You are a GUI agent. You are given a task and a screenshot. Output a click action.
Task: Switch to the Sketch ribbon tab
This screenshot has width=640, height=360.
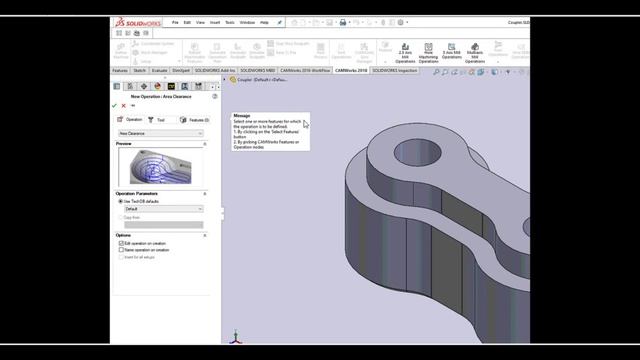pyautogui.click(x=140, y=71)
